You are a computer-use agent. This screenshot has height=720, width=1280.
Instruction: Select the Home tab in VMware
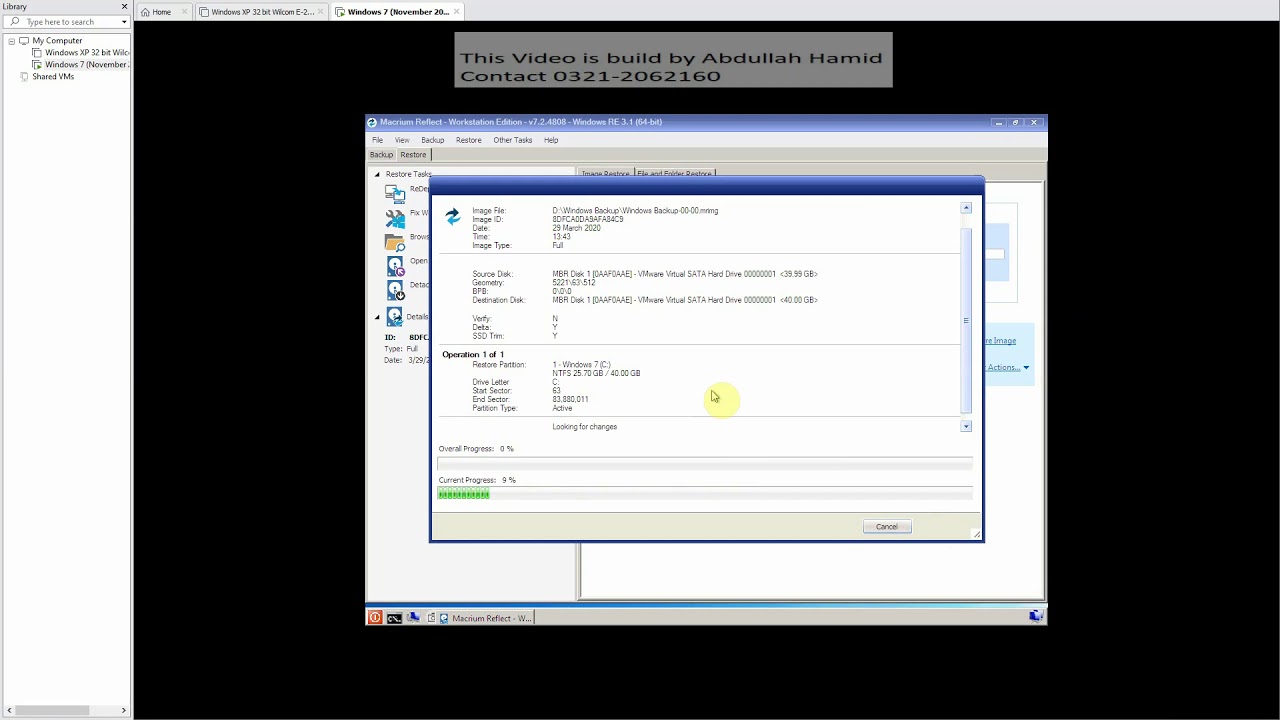pyautogui.click(x=161, y=12)
